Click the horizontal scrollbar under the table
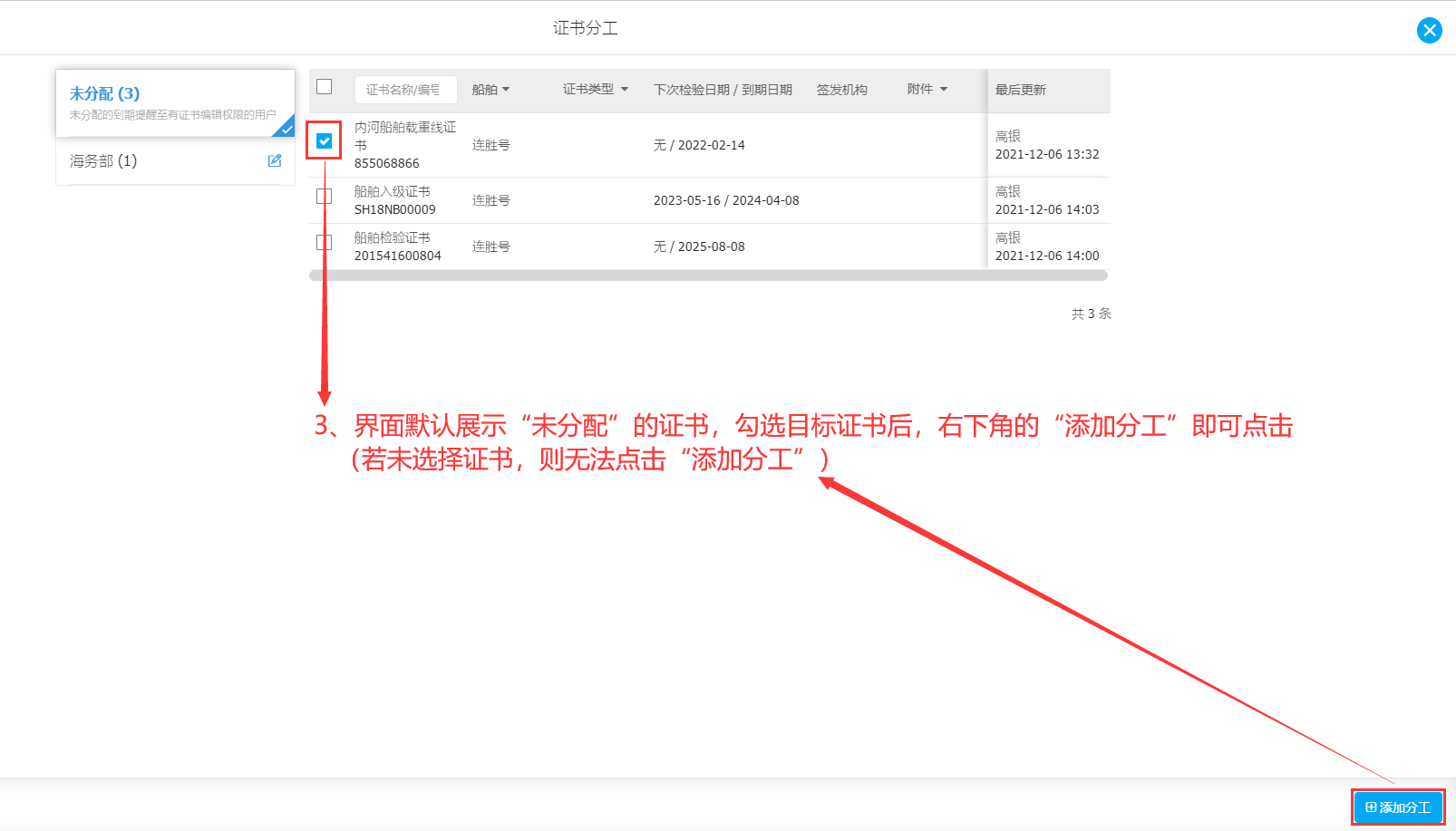The height and width of the screenshot is (831, 1456). click(x=708, y=275)
